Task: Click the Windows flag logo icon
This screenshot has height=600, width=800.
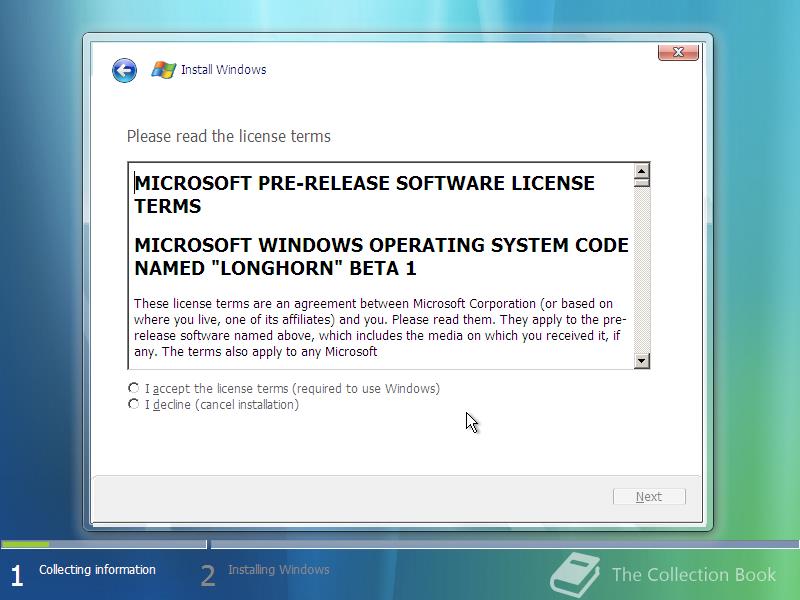Action: click(163, 69)
